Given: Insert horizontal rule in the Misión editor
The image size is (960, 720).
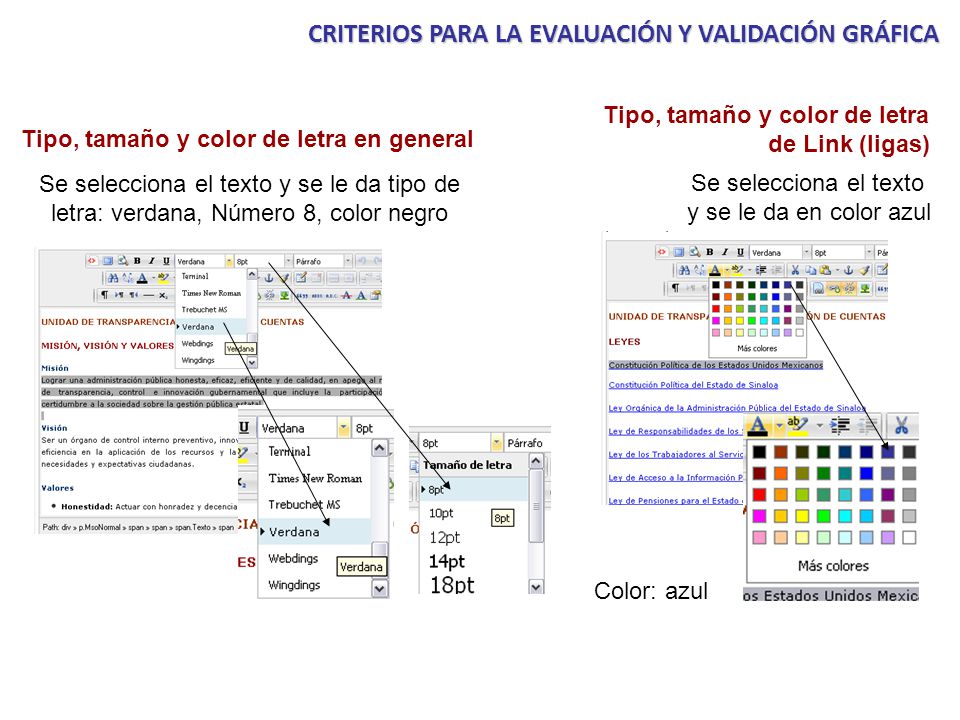Looking at the screenshot, I should 149,295.
